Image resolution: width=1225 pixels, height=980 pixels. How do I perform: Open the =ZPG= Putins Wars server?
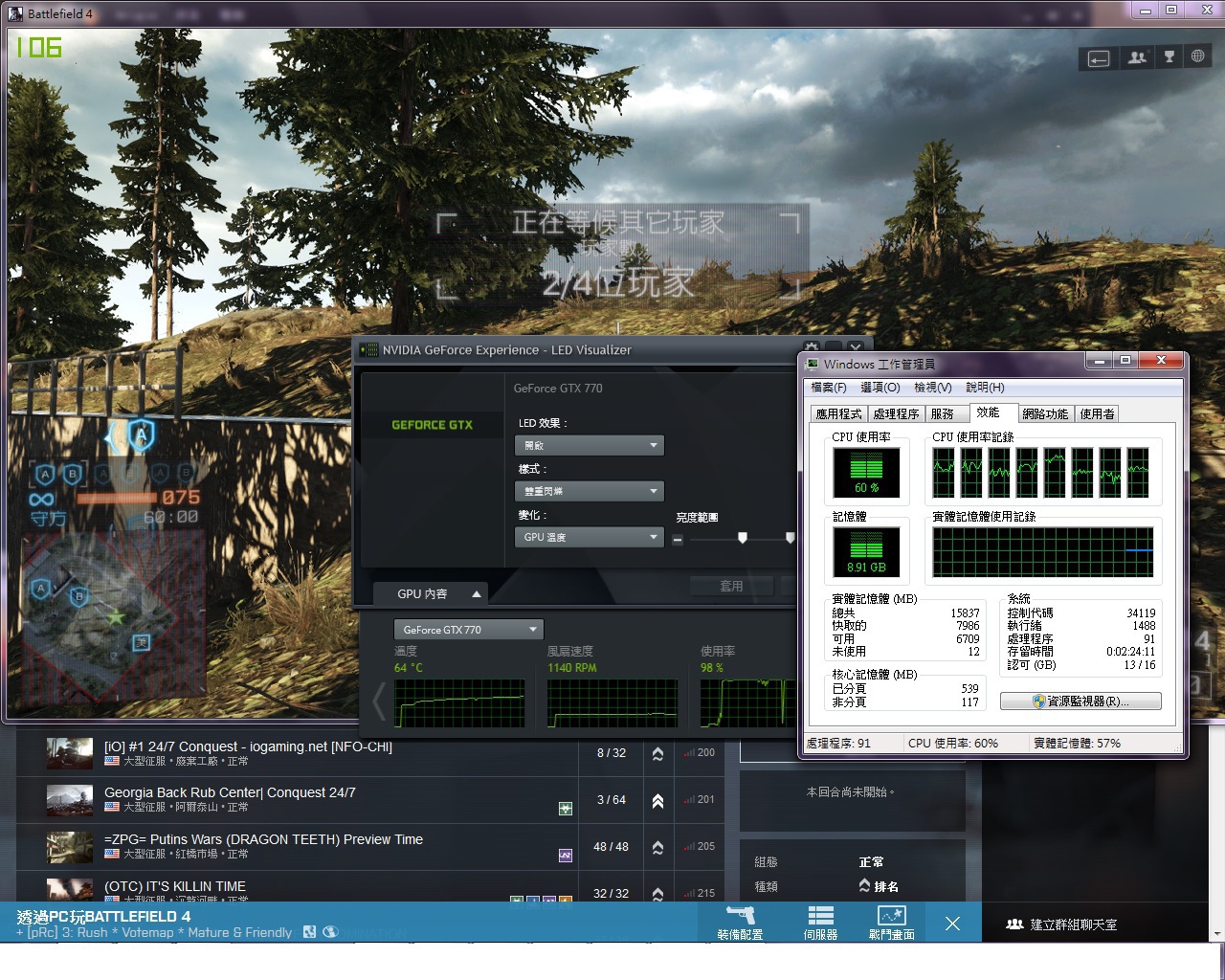(x=263, y=839)
